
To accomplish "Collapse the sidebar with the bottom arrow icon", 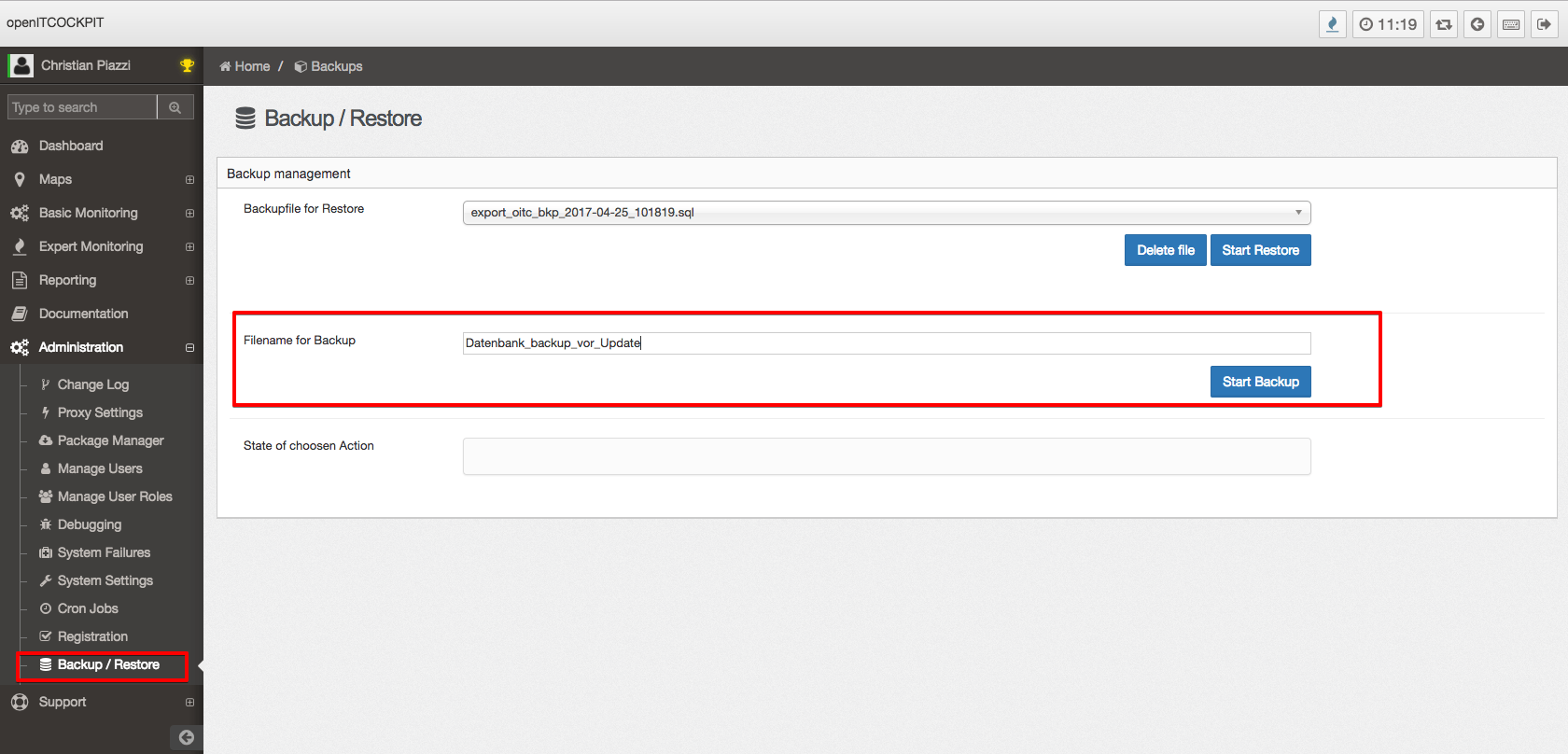I will (x=187, y=737).
